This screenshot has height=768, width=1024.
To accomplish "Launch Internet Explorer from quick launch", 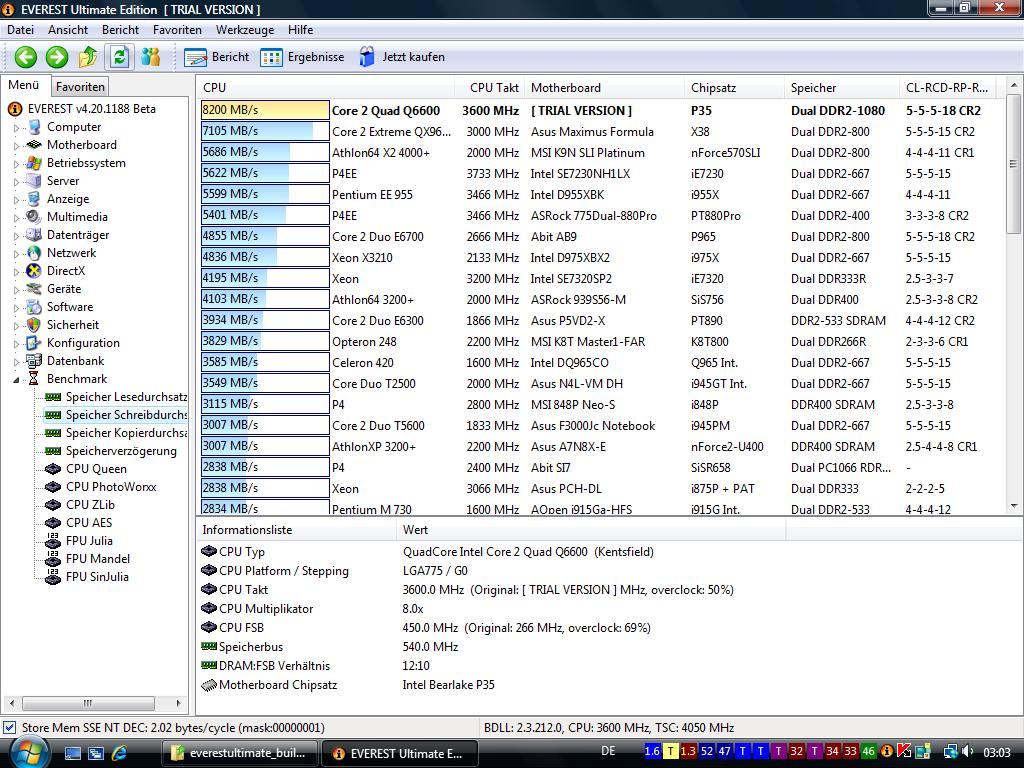I will [119, 753].
